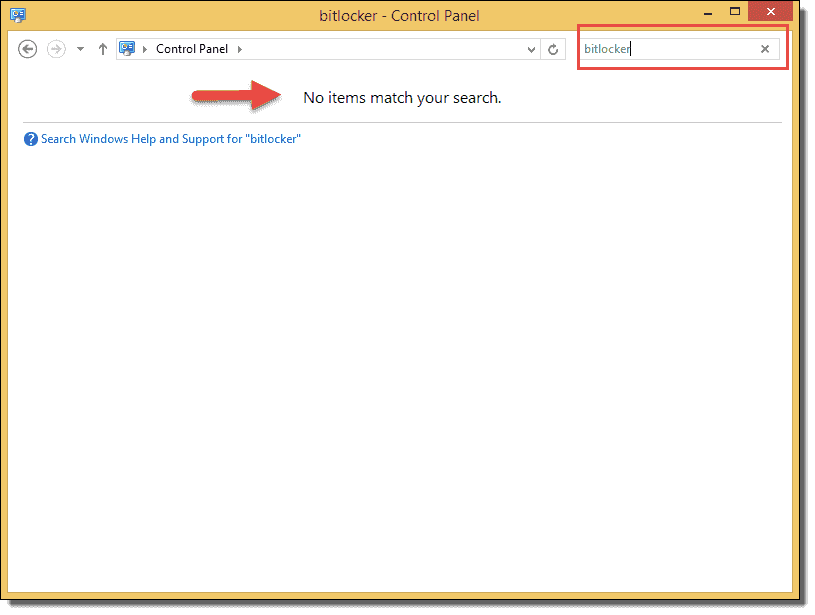Viewport: 815px width, 615px height.
Task: Click the Control Panel icon in address bar
Action: pos(127,48)
